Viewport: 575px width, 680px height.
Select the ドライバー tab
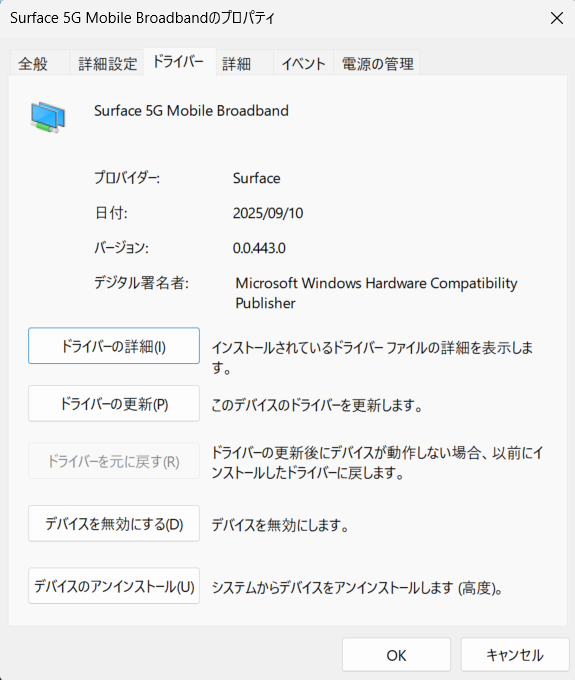[179, 62]
